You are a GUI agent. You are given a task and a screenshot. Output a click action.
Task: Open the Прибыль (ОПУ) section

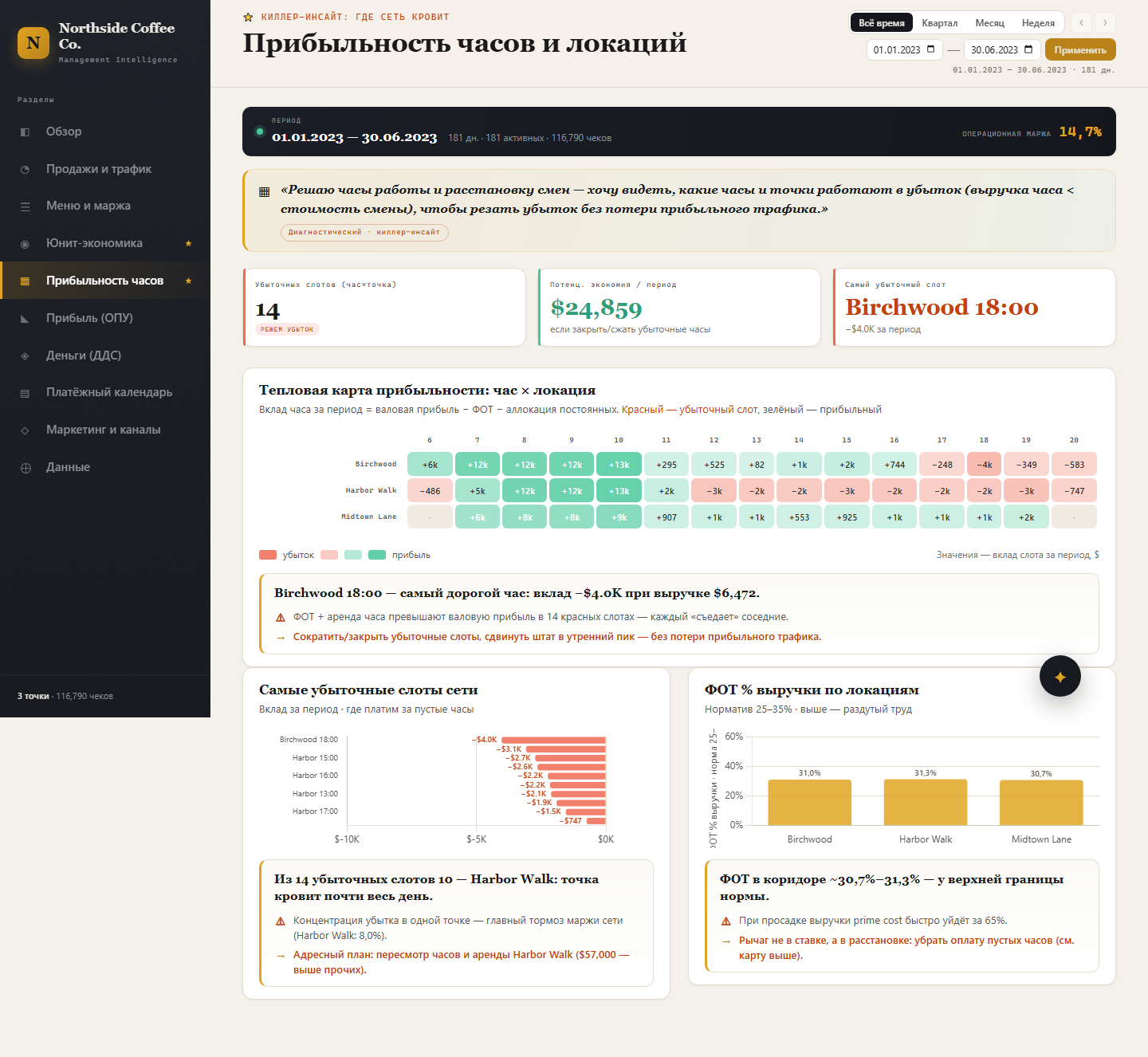(105, 318)
